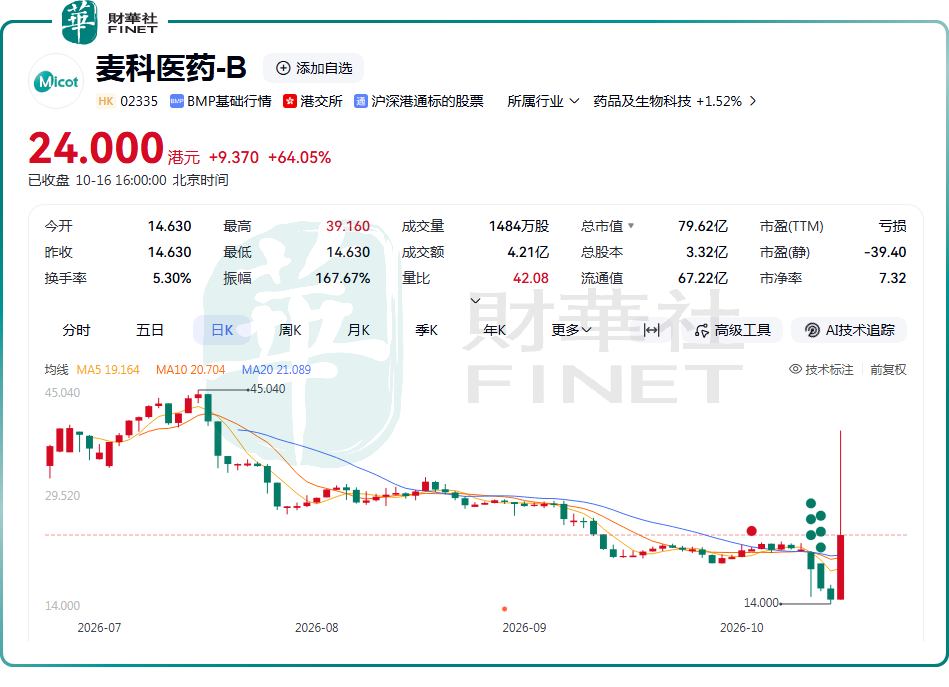Click the BMP basic quotes icon
The image size is (949, 687).
pos(177,101)
